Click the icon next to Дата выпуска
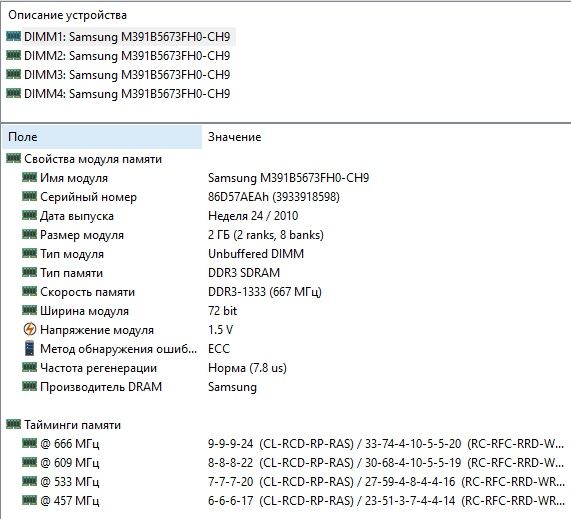Viewport: 571px width, 519px height. [x=29, y=215]
